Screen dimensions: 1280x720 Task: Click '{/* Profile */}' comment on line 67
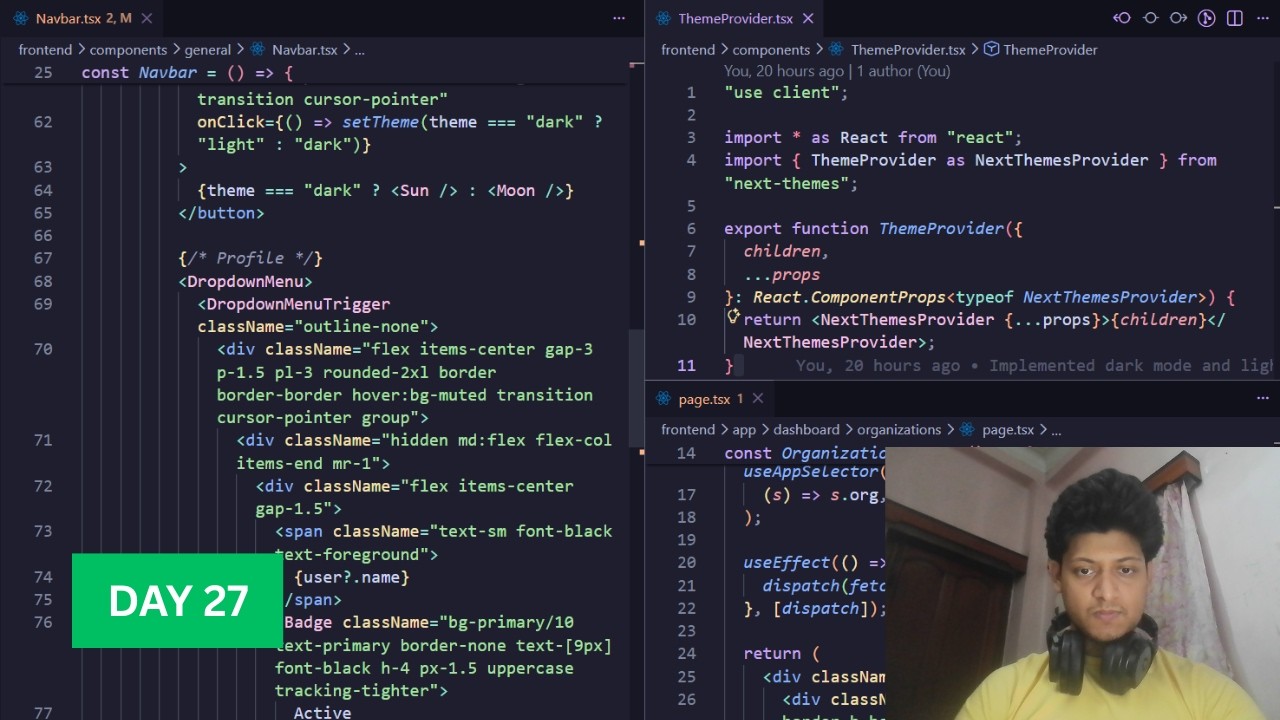250,258
